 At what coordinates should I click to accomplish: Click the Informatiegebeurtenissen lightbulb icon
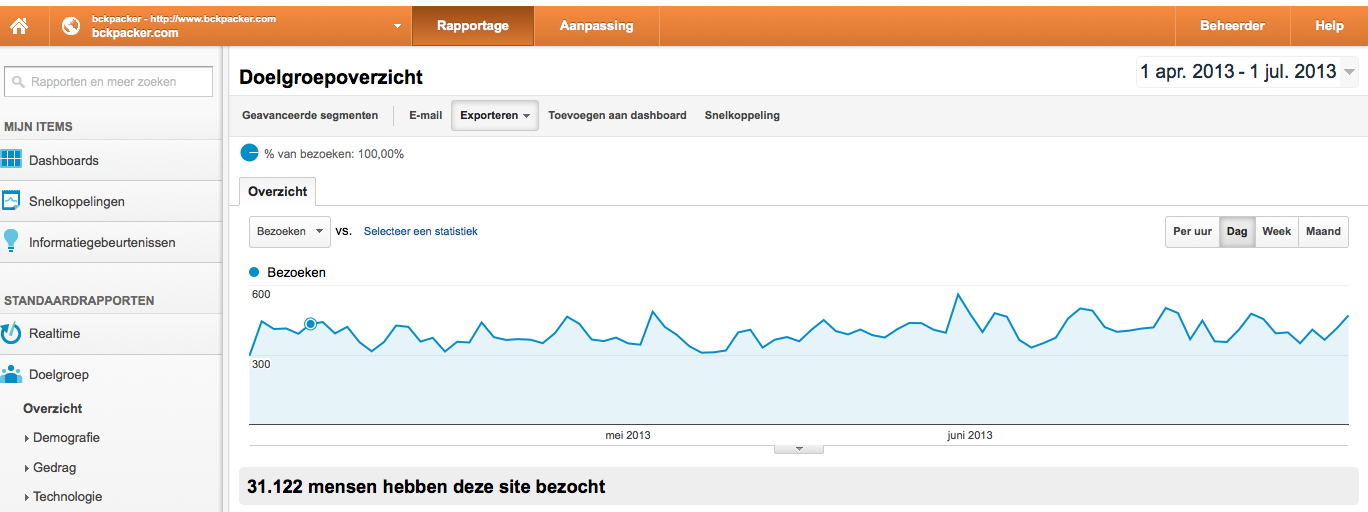11,241
